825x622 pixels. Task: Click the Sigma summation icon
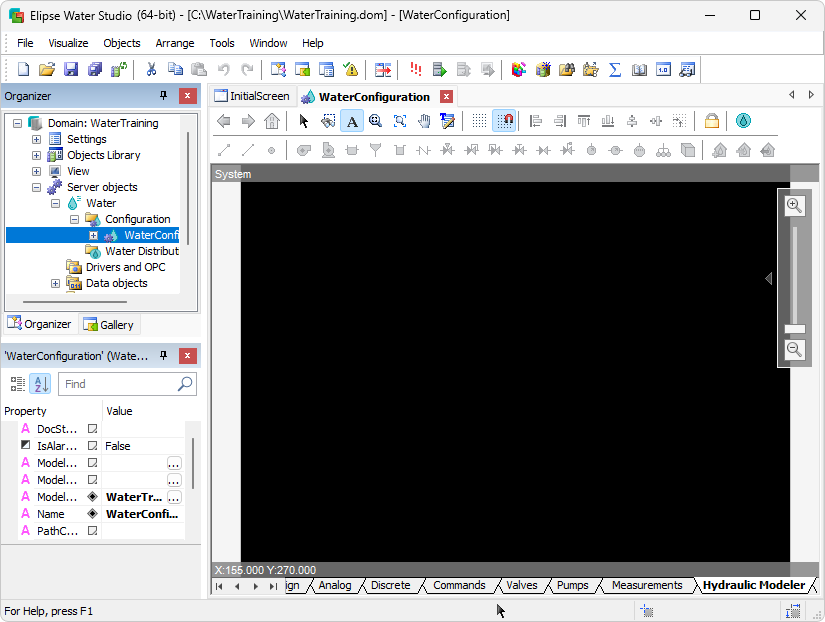pos(615,69)
